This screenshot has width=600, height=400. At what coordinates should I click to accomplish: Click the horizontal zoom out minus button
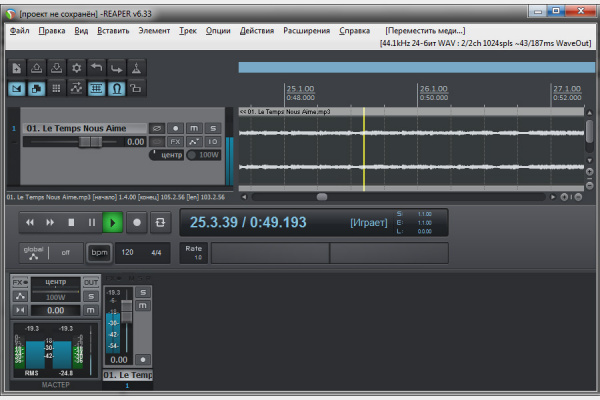coord(579,197)
